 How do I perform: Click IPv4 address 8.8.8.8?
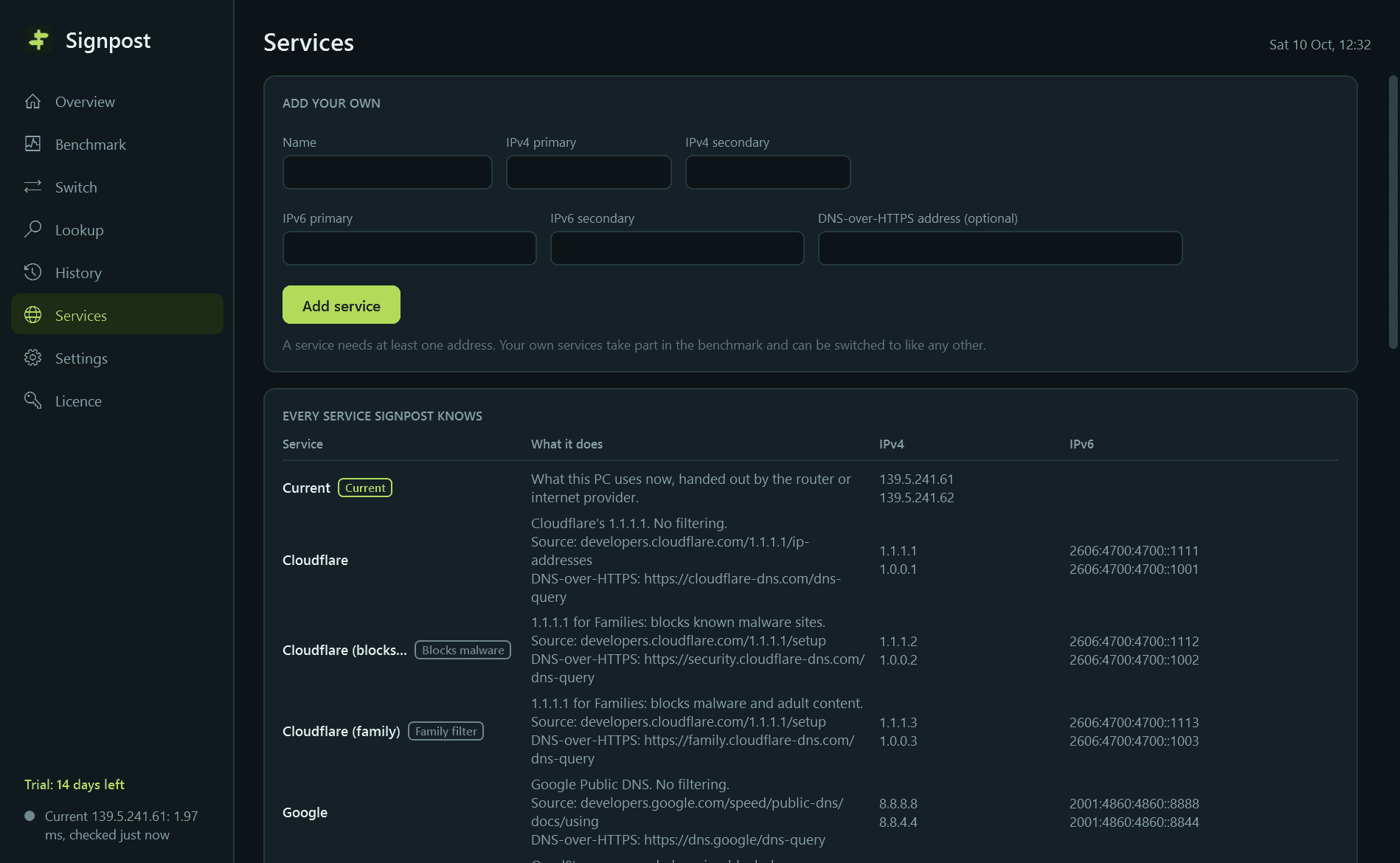pos(898,803)
